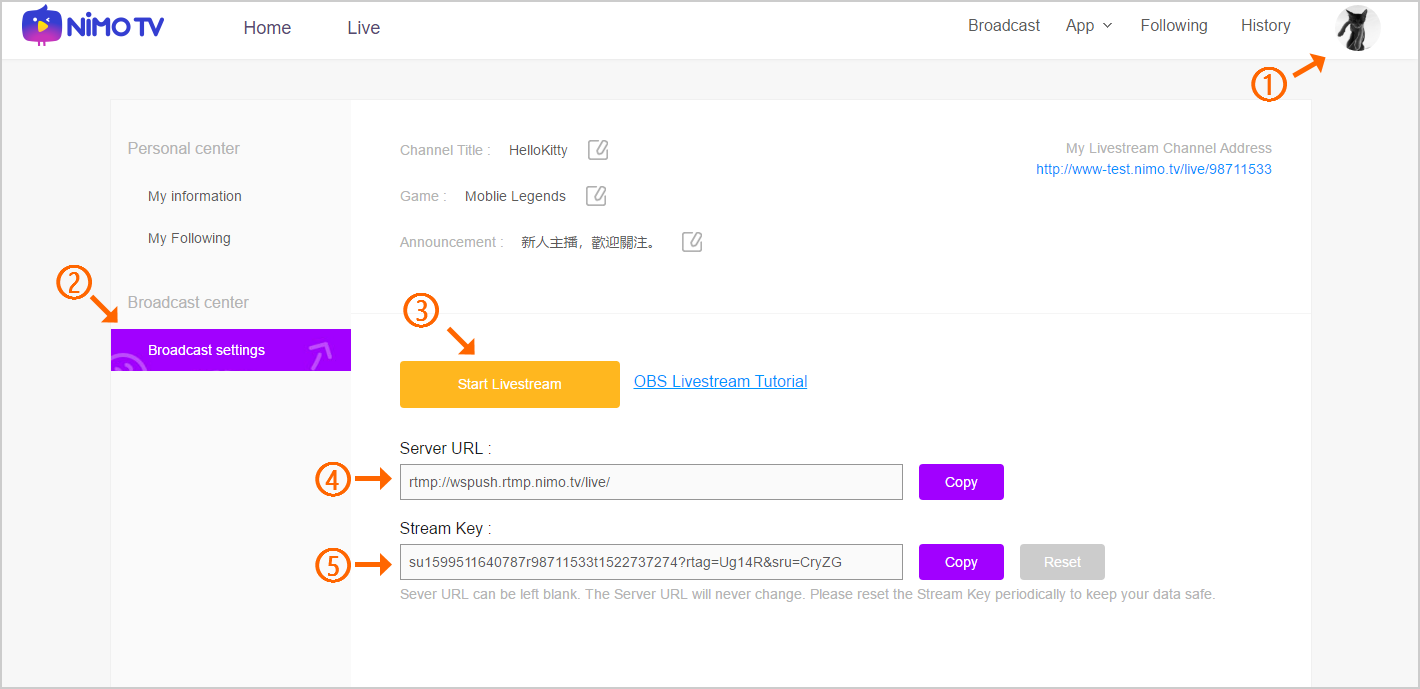The image size is (1420, 689).
Task: Edit the Game using pencil icon
Action: tap(596, 196)
